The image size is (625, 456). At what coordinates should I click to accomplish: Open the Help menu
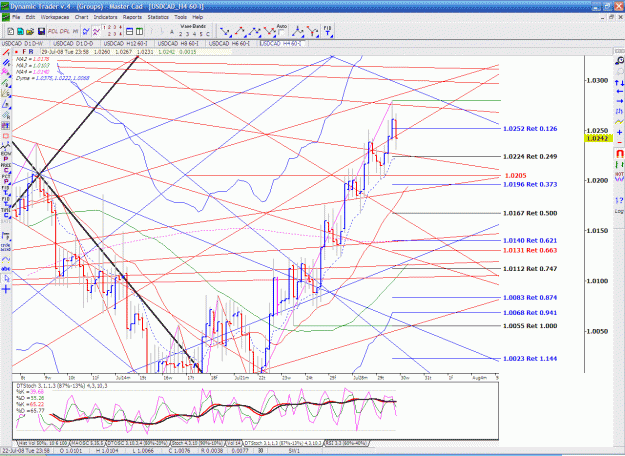click(x=198, y=17)
